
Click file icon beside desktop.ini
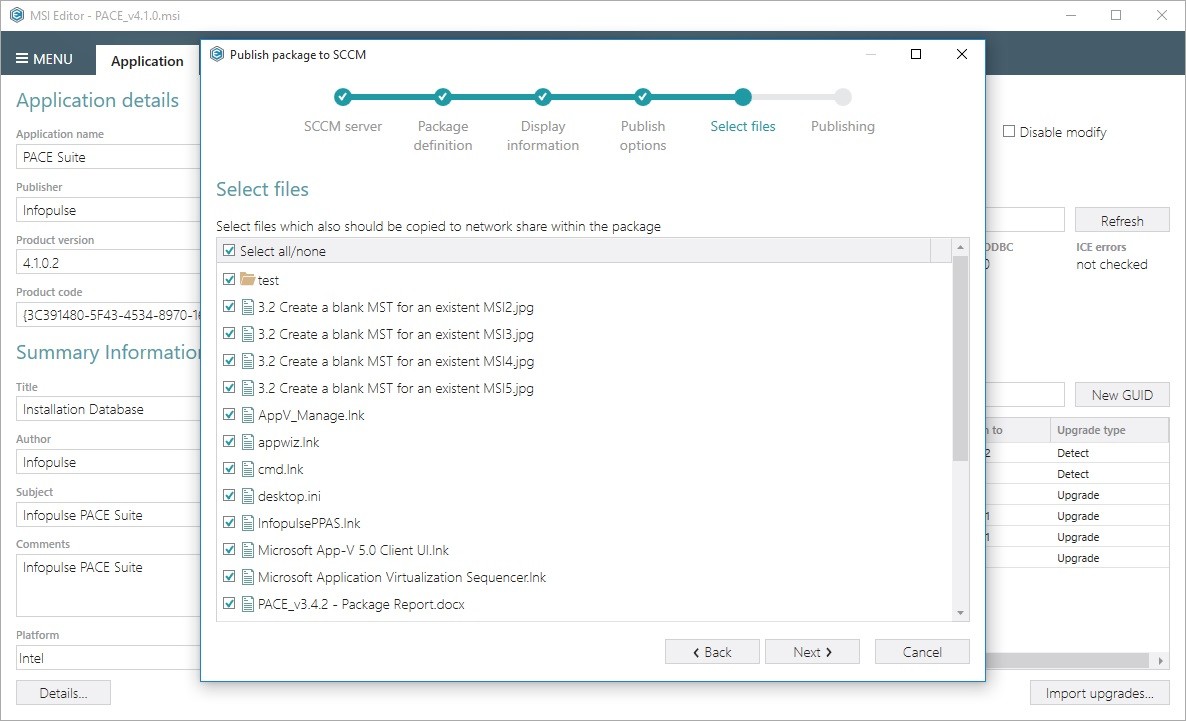tap(247, 496)
